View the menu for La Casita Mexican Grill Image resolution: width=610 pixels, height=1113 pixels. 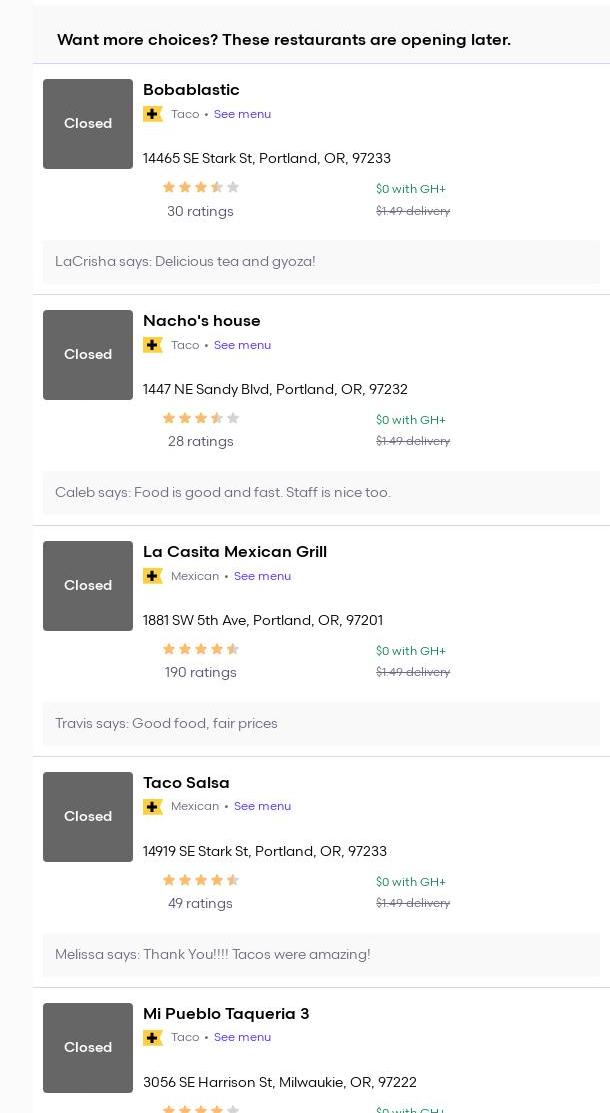tap(262, 576)
